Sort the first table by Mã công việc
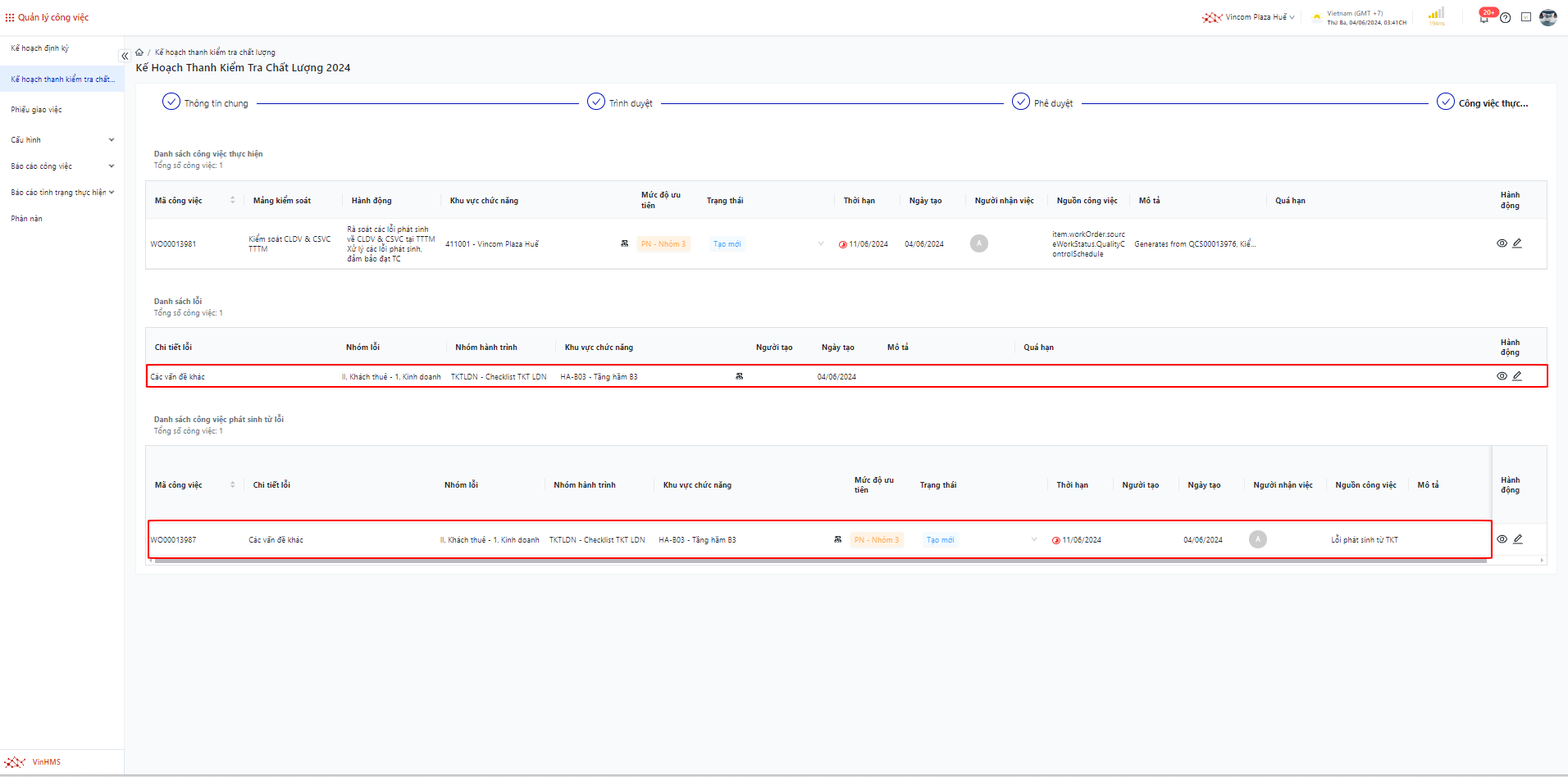 point(232,201)
